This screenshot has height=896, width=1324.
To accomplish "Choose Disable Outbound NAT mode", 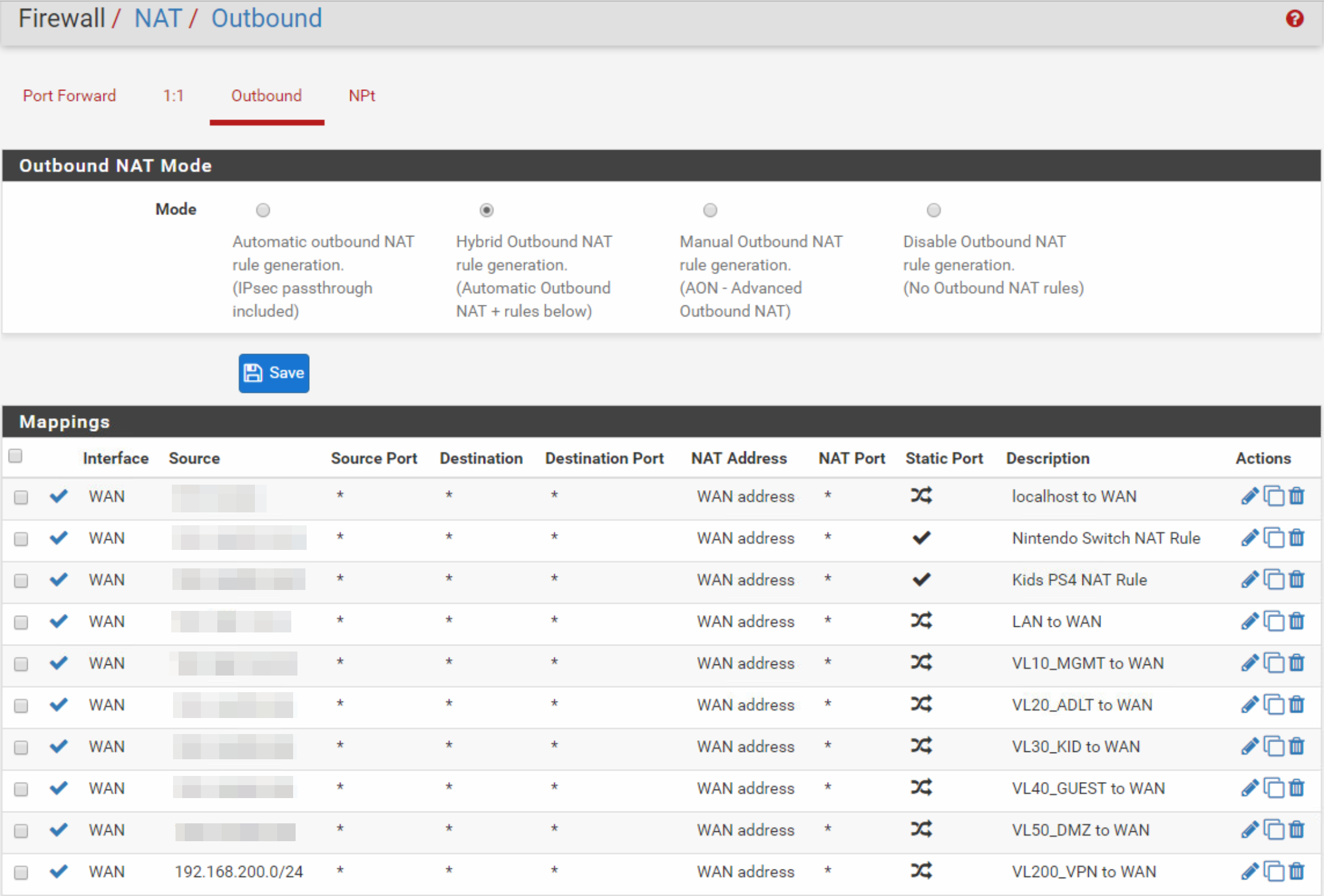I will pos(934,211).
